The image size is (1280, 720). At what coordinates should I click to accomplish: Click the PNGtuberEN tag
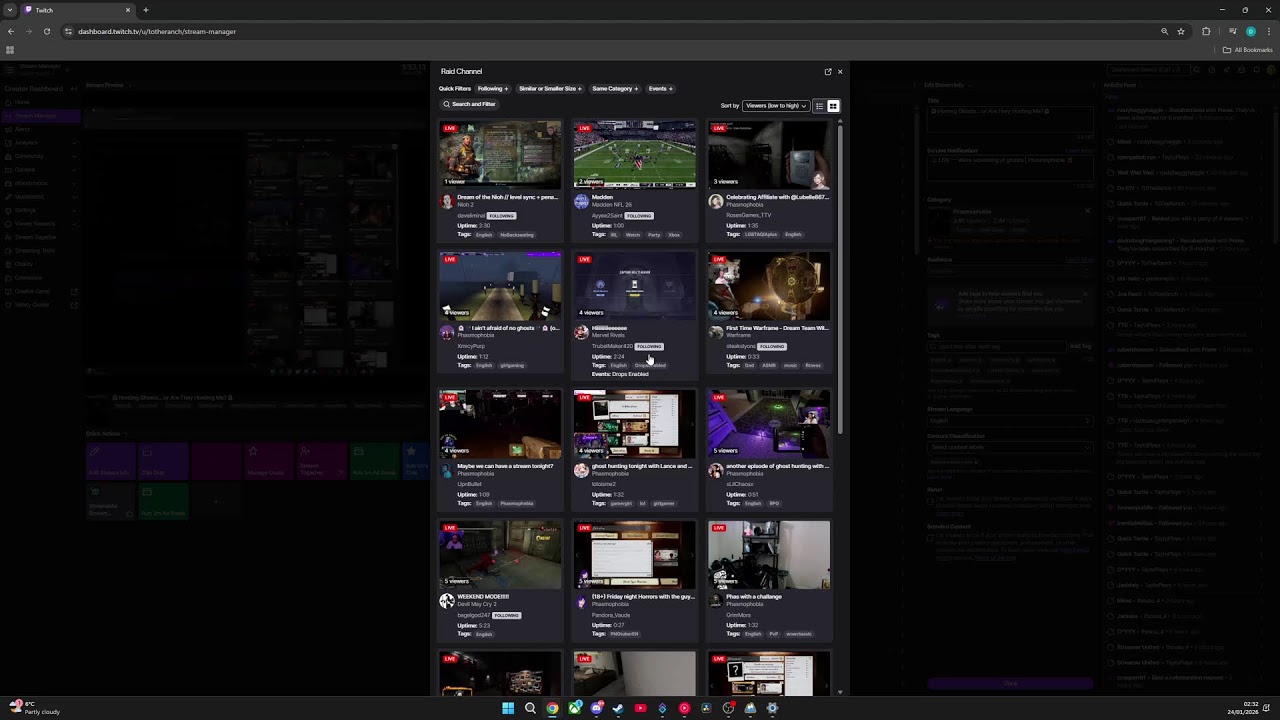click(624, 634)
